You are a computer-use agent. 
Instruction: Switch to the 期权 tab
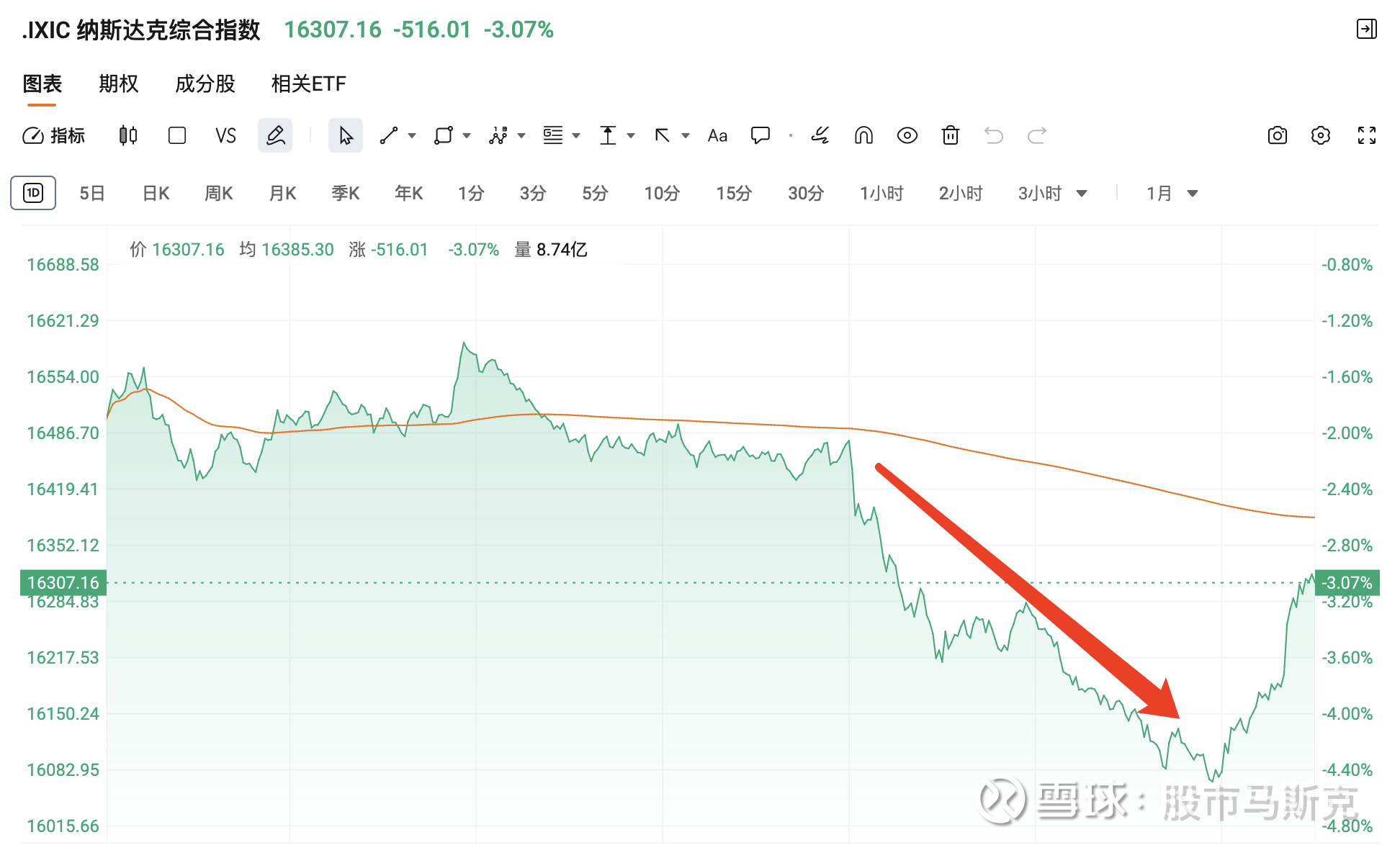[x=118, y=84]
